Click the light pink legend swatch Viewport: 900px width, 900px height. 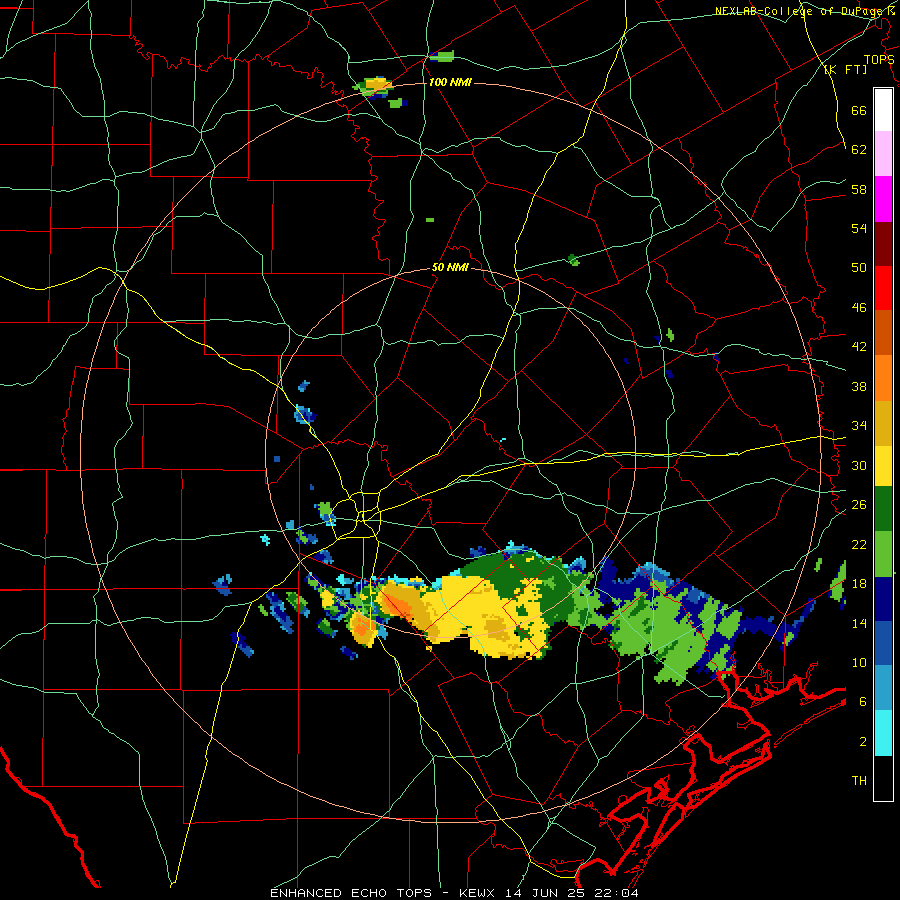click(x=883, y=153)
